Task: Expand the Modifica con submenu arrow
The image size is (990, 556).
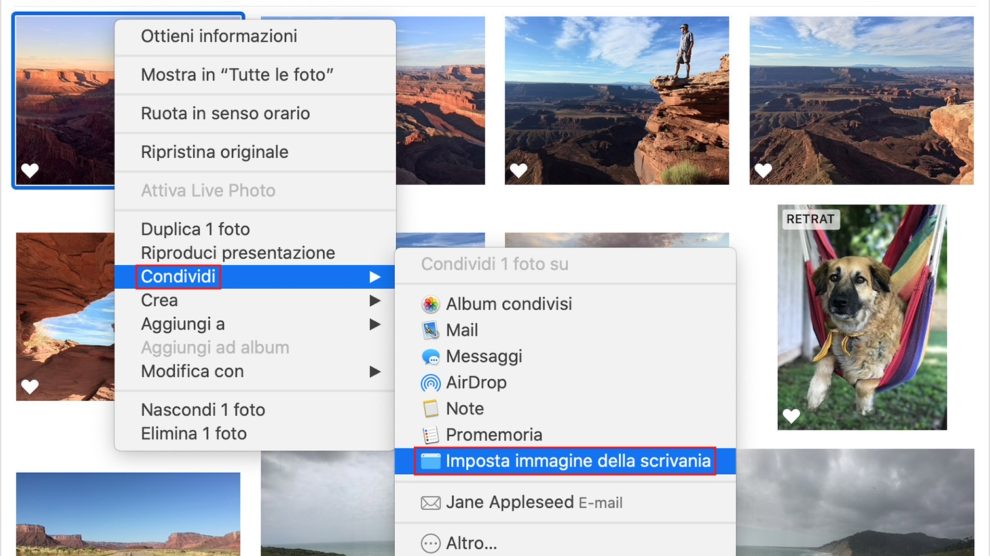Action: [x=375, y=372]
